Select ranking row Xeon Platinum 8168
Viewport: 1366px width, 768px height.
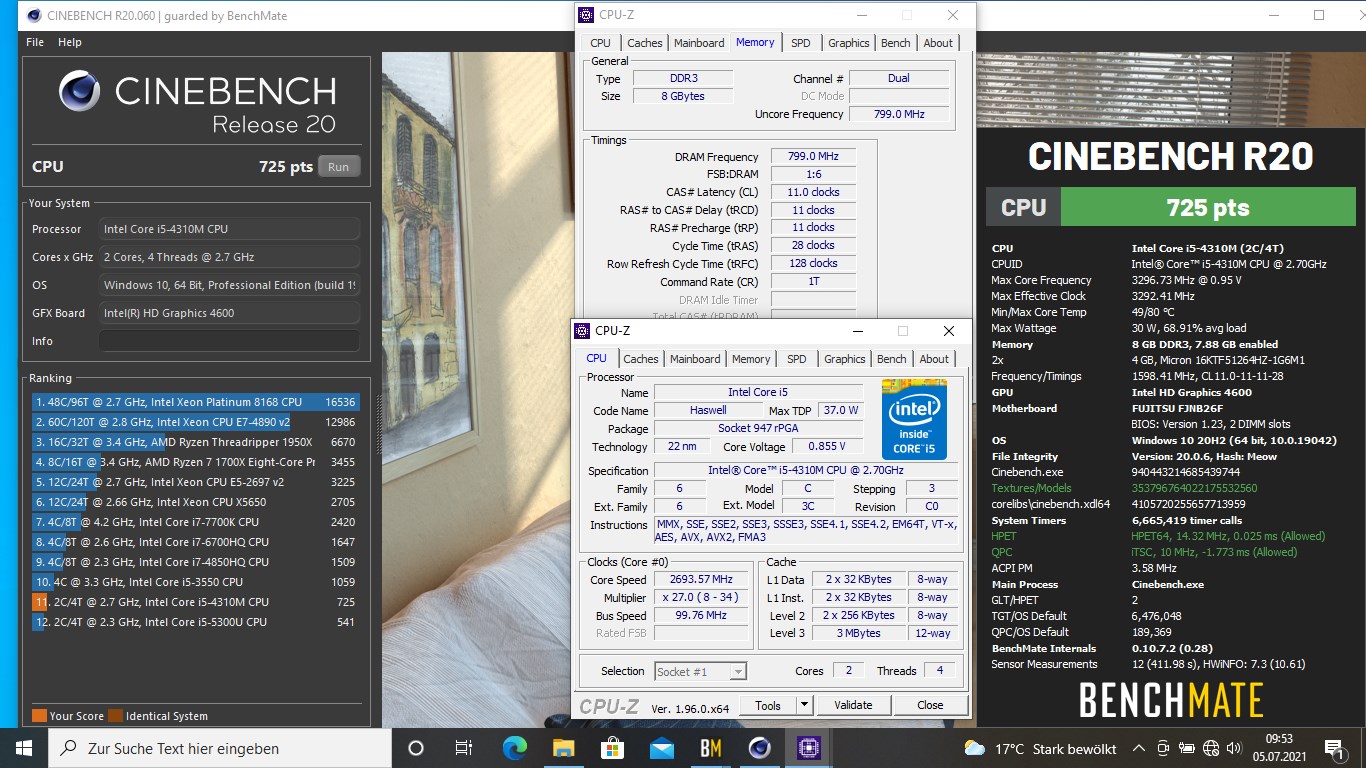coord(194,402)
